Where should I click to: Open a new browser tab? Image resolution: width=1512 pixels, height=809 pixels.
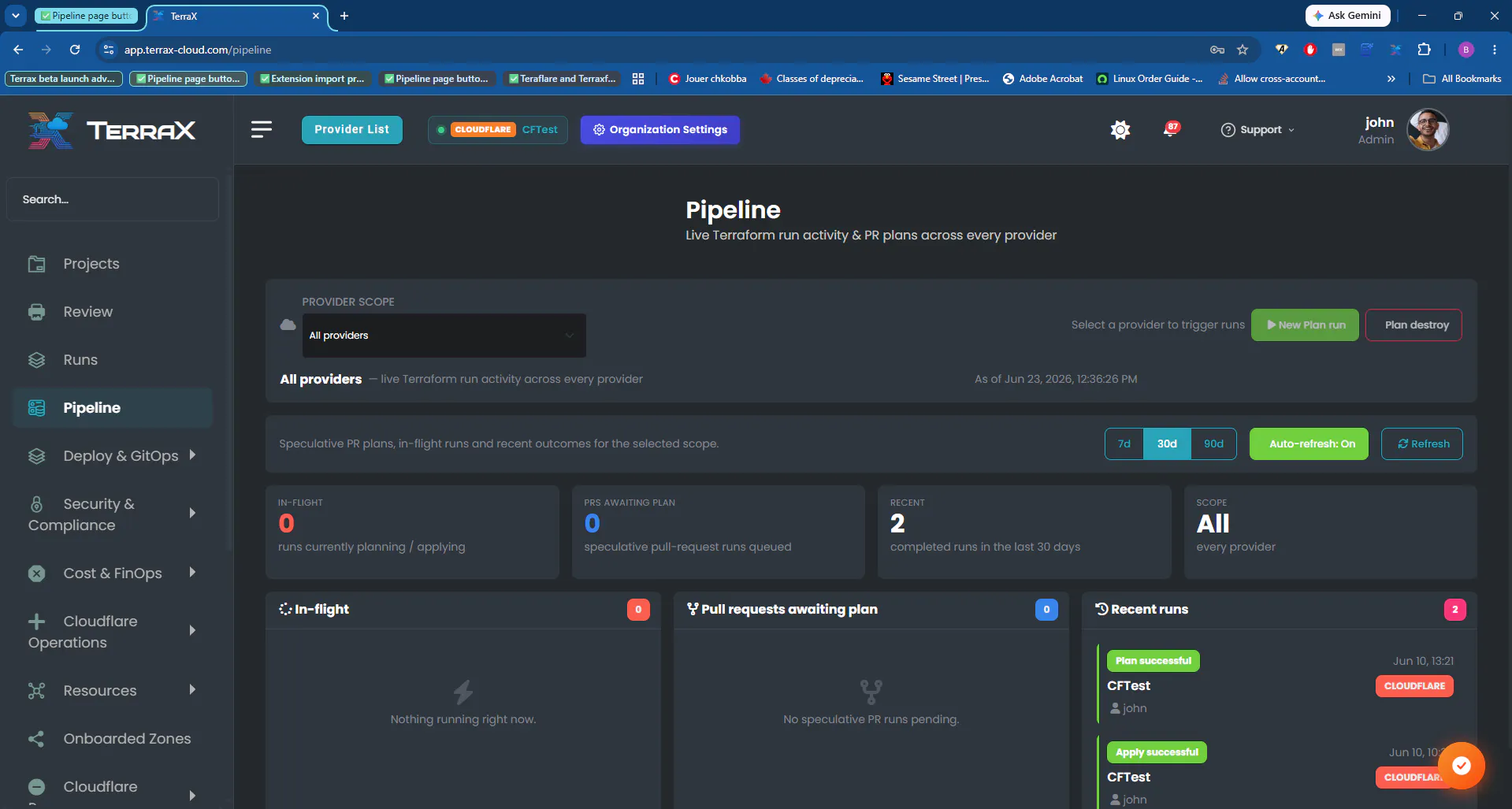[344, 16]
